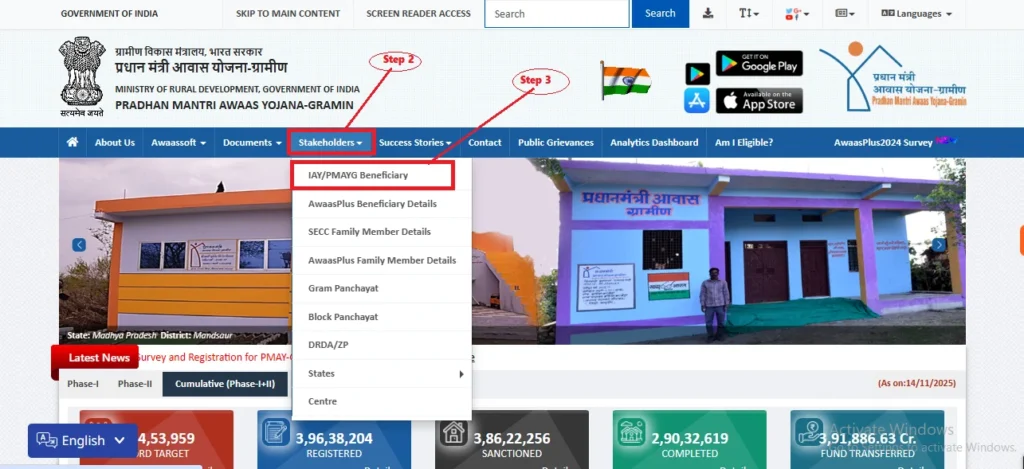
Task: Open the Apple App Store badge
Action: (759, 100)
